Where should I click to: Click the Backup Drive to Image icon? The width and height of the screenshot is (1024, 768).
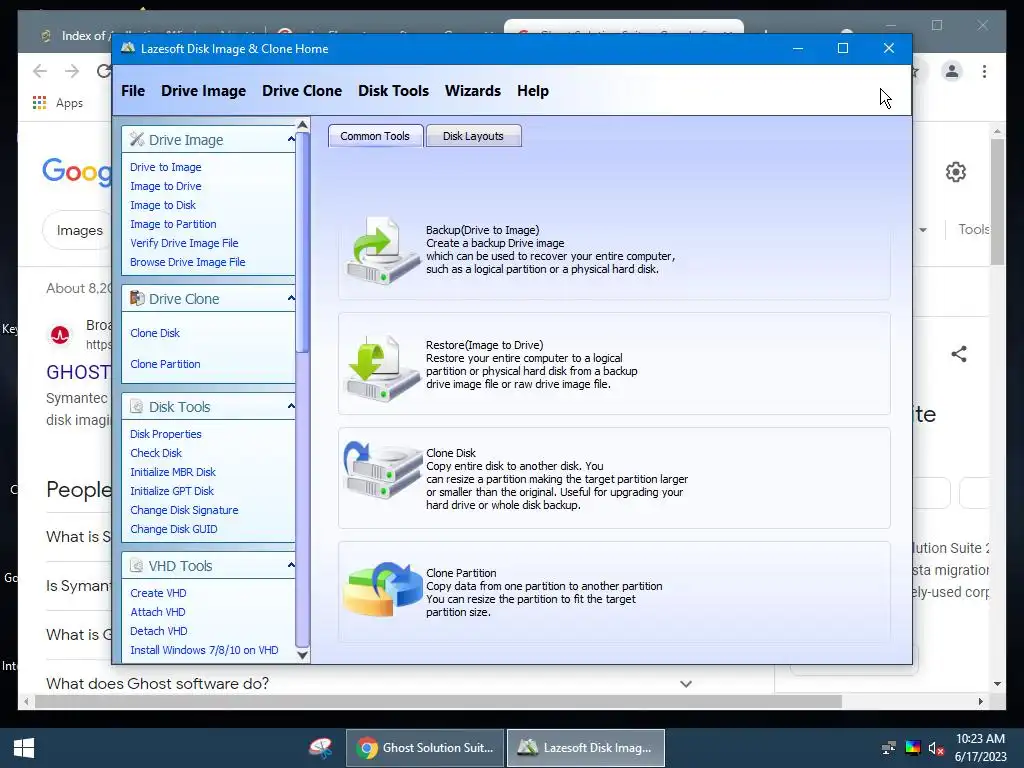point(383,250)
